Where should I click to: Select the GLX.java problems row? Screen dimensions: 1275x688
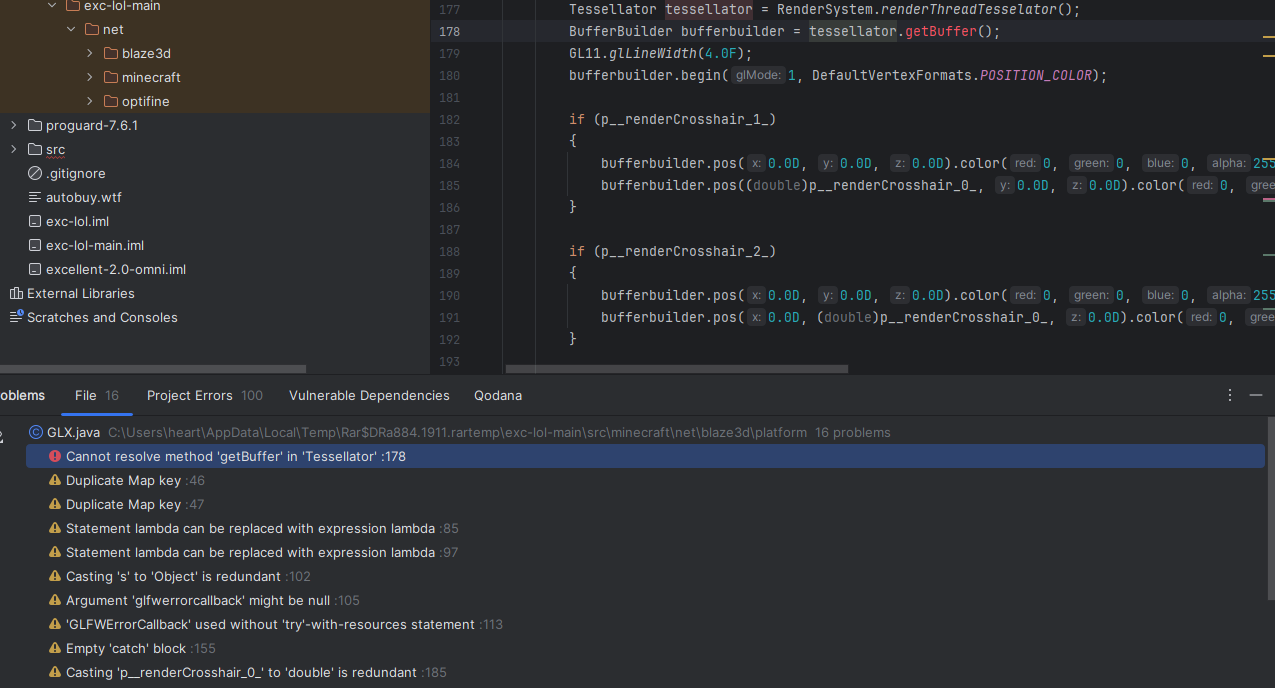coord(646,432)
